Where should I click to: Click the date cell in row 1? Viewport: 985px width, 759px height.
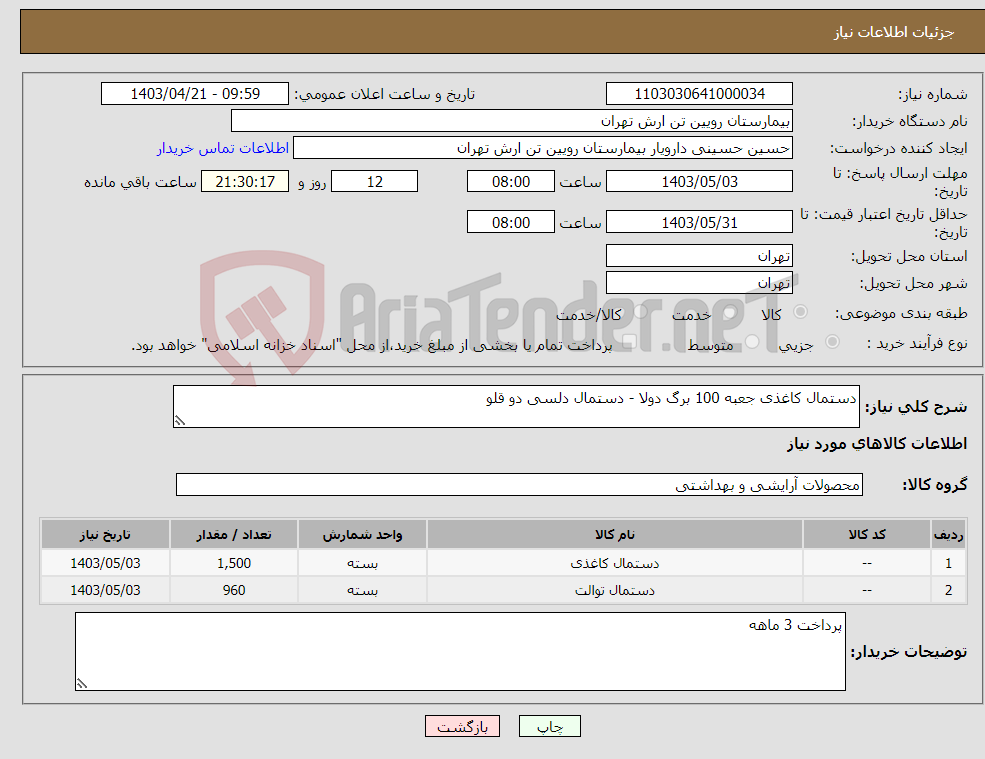tap(106, 563)
